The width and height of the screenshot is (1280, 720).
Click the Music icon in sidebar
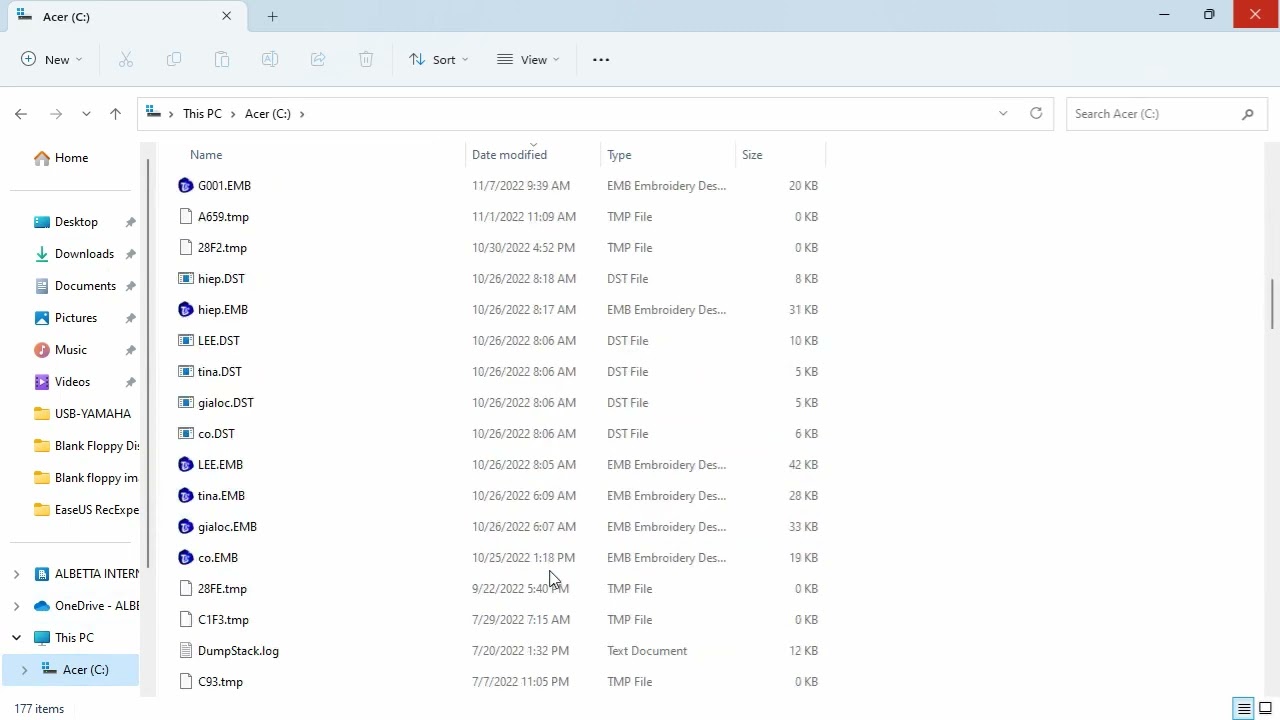41,350
